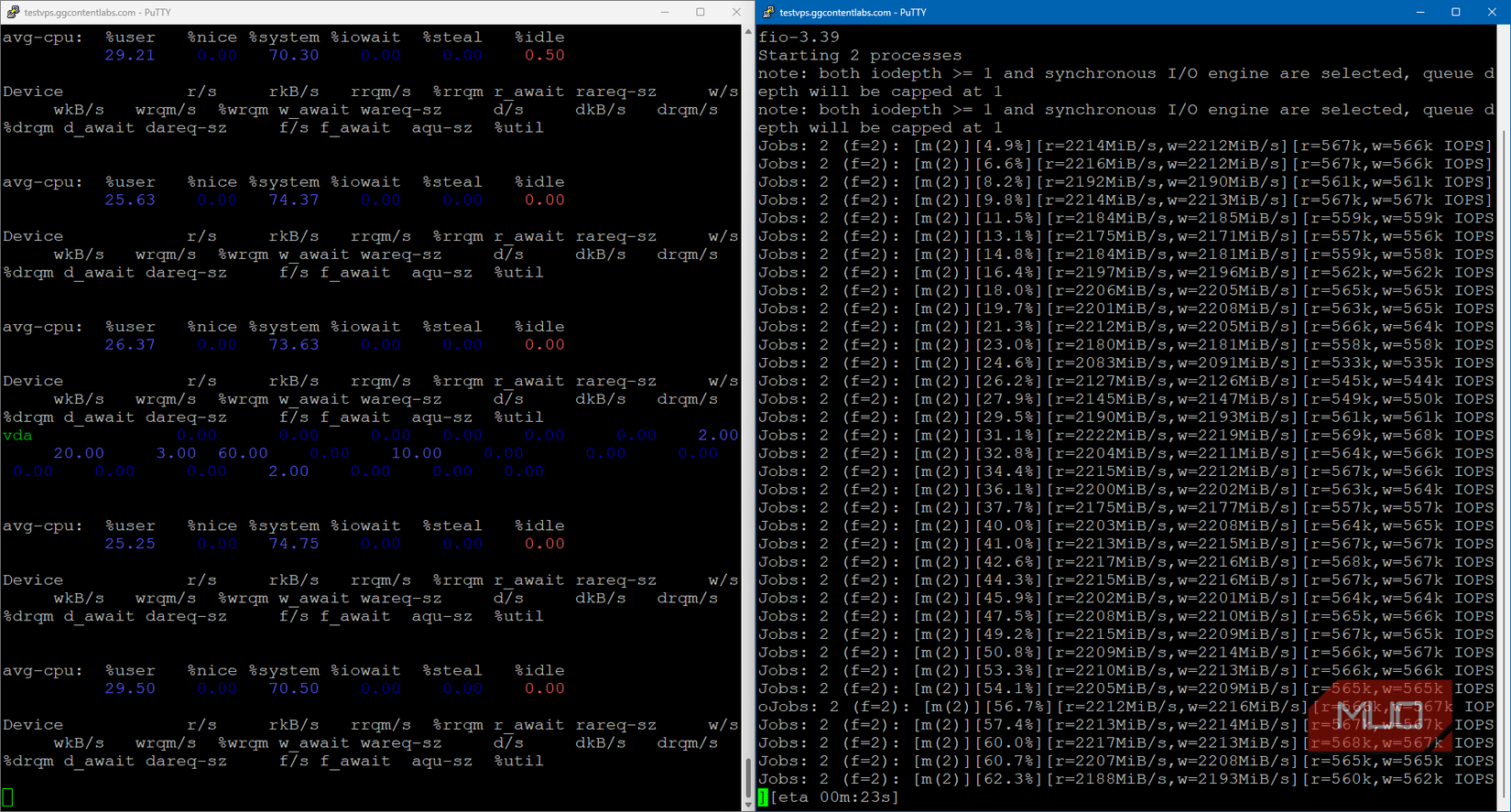Click the 'fio-3.39' version line
This screenshot has height=812, width=1511.
799,38
